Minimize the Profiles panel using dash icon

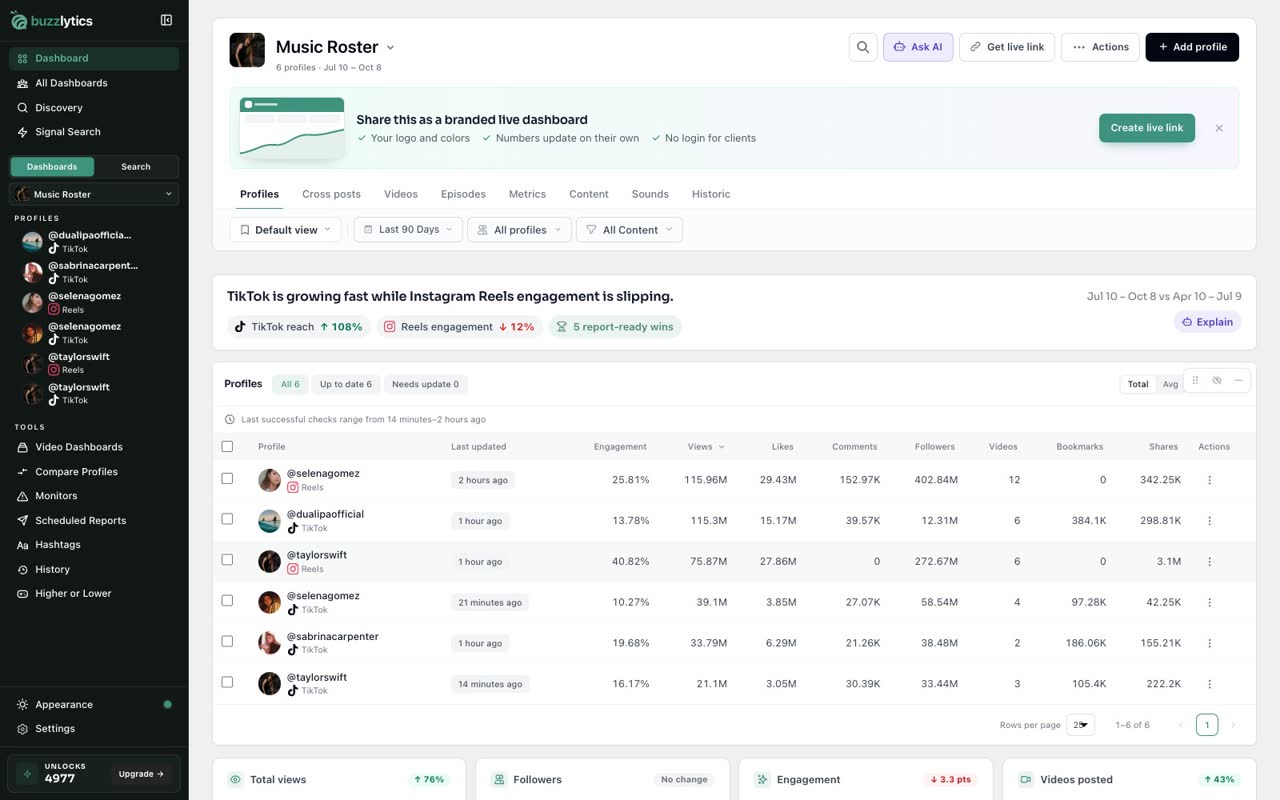click(1238, 381)
